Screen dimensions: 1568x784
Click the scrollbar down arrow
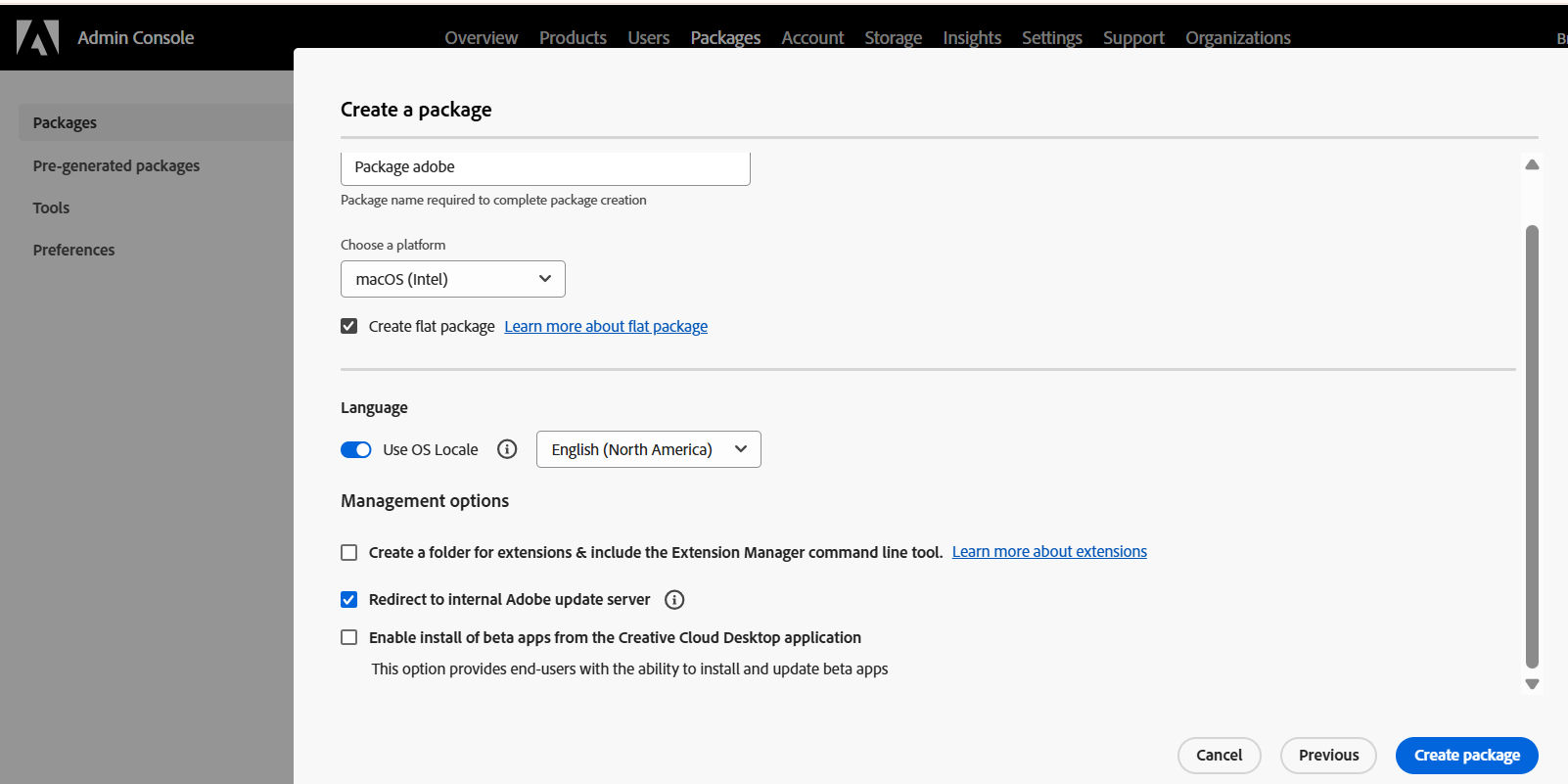click(x=1532, y=684)
